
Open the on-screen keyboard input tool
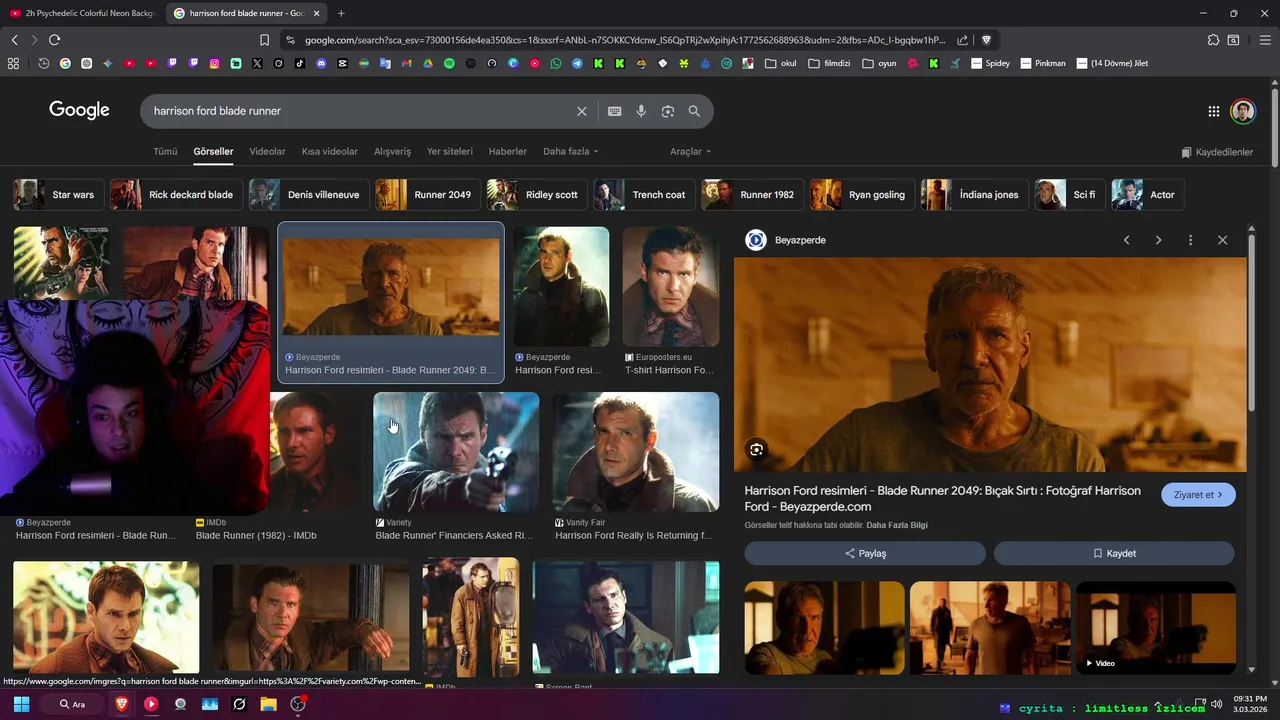(x=615, y=111)
